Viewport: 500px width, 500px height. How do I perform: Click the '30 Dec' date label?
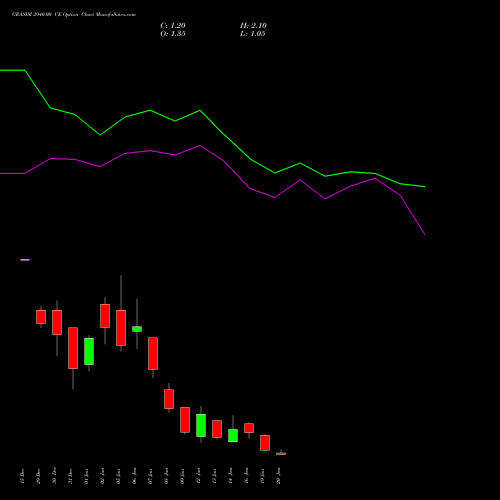[x=54, y=476]
